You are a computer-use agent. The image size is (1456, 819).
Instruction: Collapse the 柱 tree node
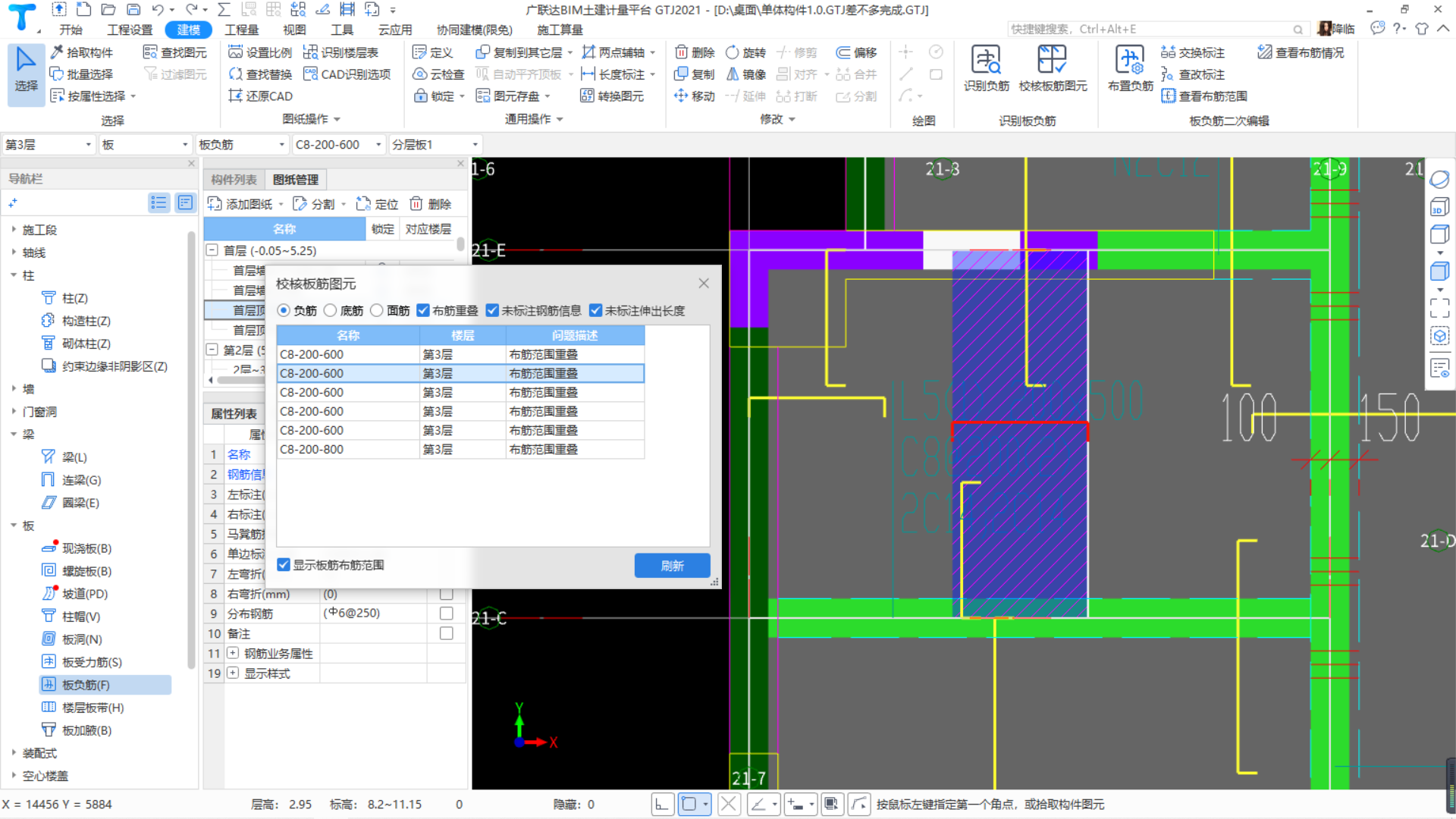tap(14, 275)
